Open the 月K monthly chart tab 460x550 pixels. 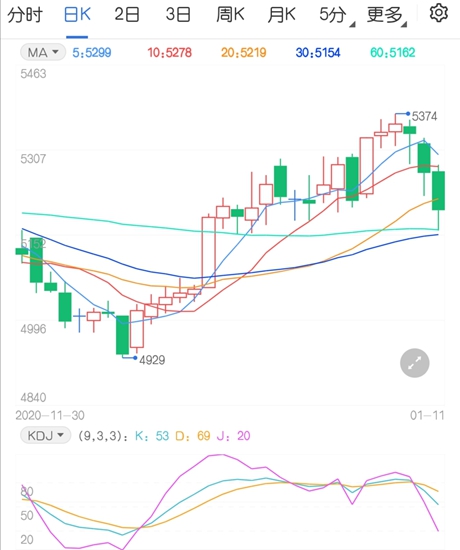(x=281, y=15)
